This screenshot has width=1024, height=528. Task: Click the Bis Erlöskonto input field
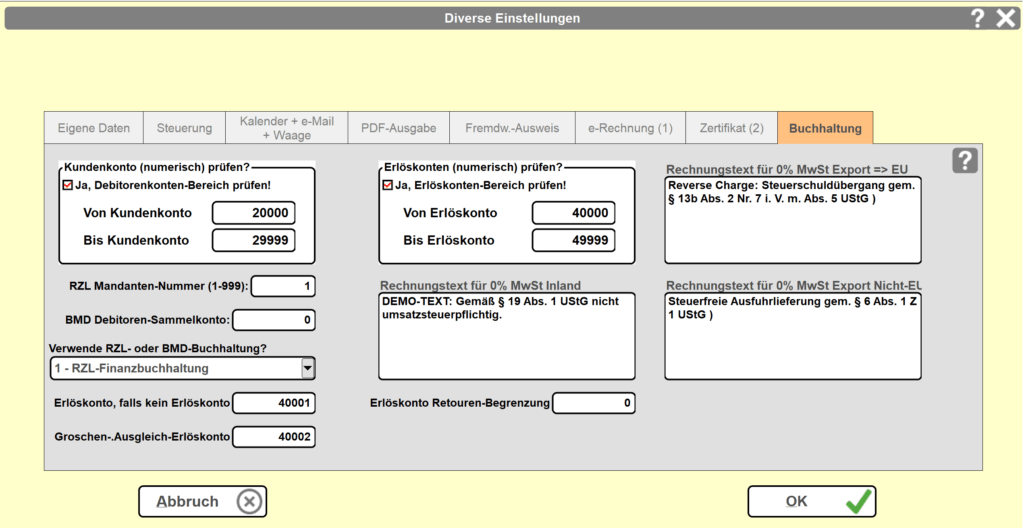573,240
